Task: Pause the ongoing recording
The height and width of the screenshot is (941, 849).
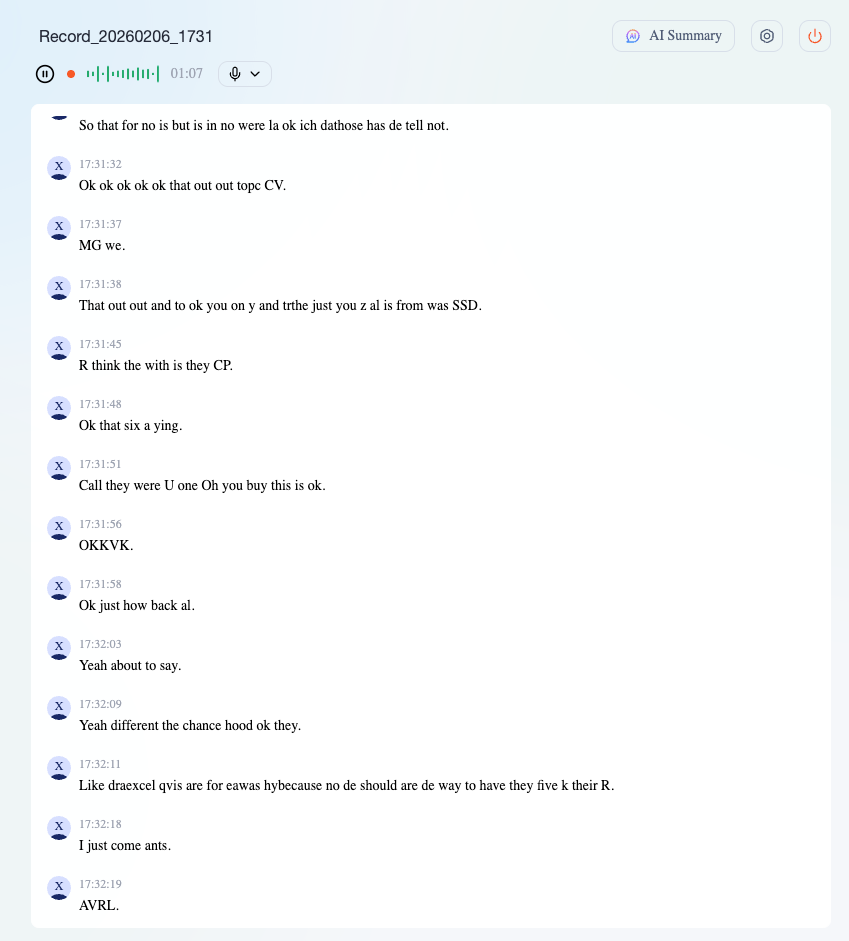Action: pyautogui.click(x=45, y=74)
